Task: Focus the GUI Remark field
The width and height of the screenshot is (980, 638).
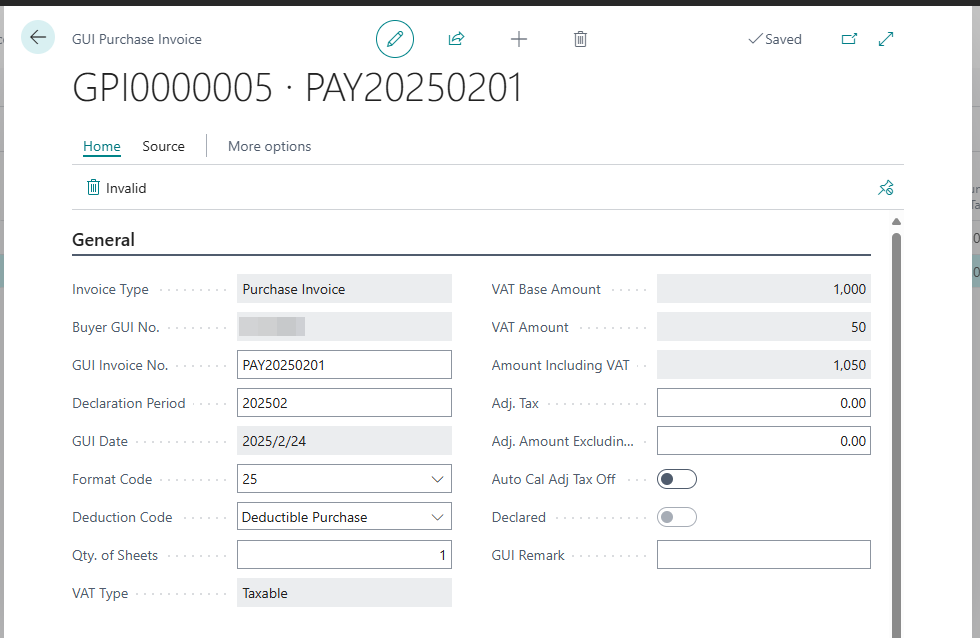Action: click(764, 555)
